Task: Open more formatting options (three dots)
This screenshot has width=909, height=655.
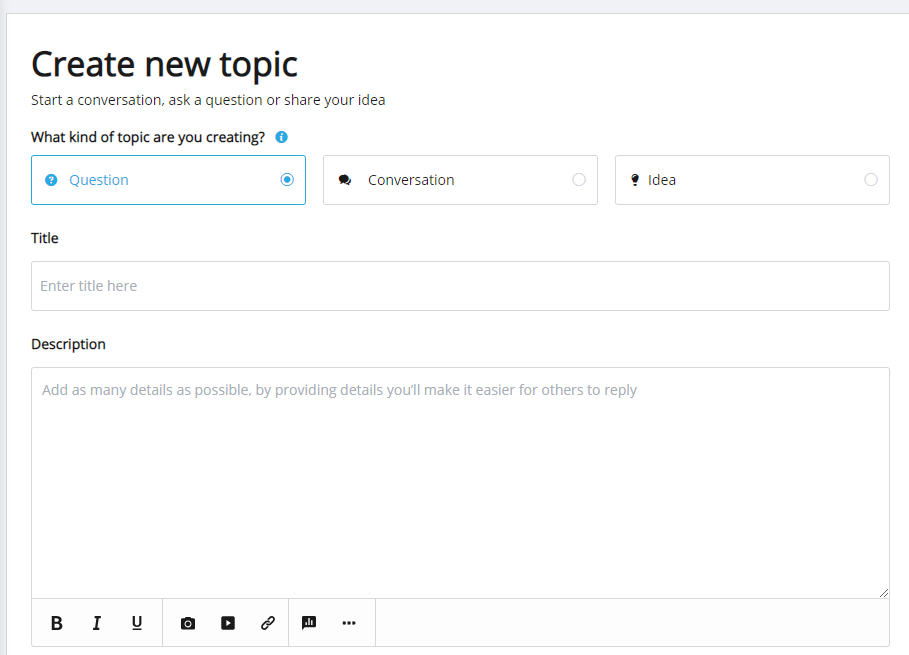Action: pos(349,623)
